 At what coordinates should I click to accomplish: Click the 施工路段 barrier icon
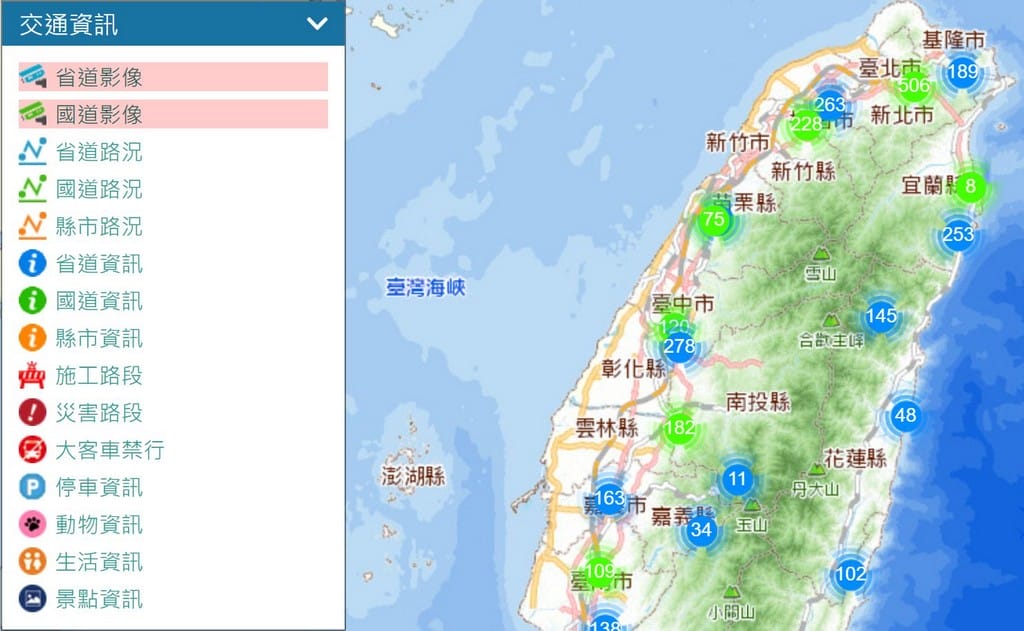[x=33, y=376]
